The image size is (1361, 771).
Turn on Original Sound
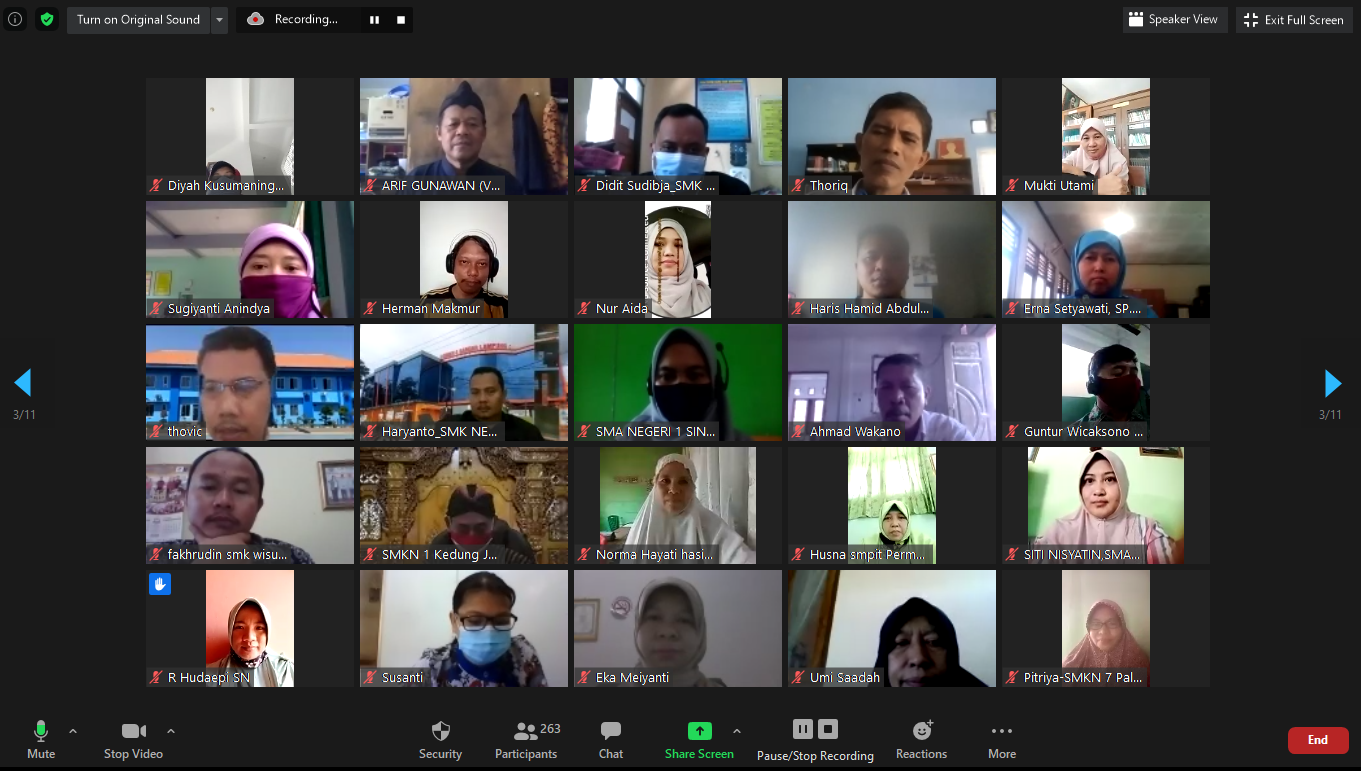(x=138, y=19)
